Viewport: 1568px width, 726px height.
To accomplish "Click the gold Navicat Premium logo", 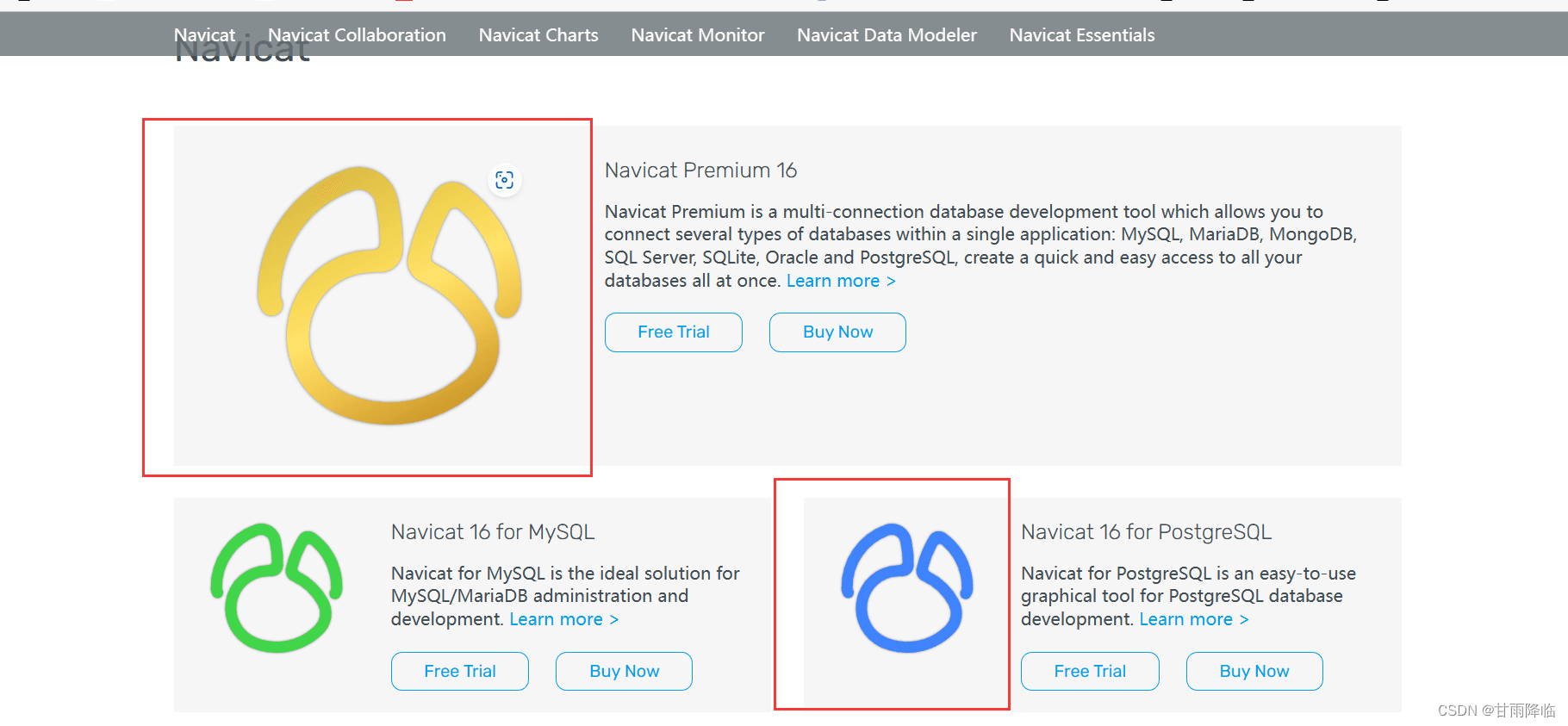I will coord(389,295).
